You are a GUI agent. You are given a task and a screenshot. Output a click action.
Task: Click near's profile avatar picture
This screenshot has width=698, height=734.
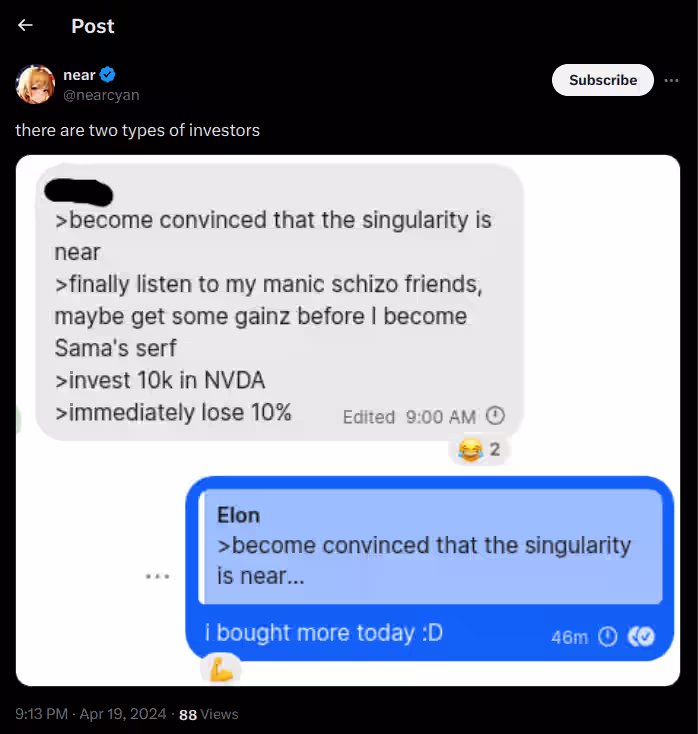click(35, 84)
